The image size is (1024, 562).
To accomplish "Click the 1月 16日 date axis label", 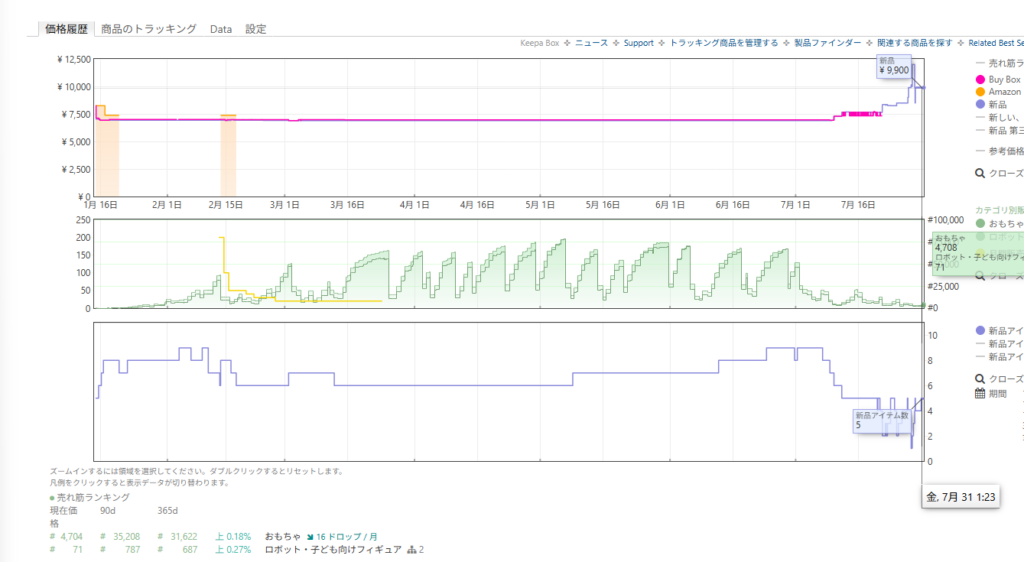I will point(101,205).
